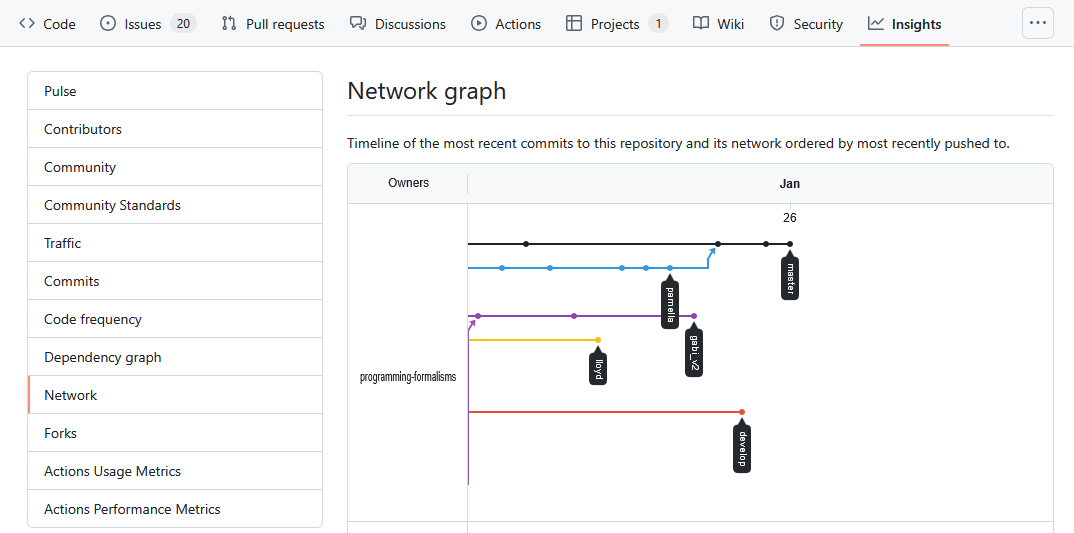Open the Security tab
This screenshot has width=1074, height=533.
click(x=806, y=24)
